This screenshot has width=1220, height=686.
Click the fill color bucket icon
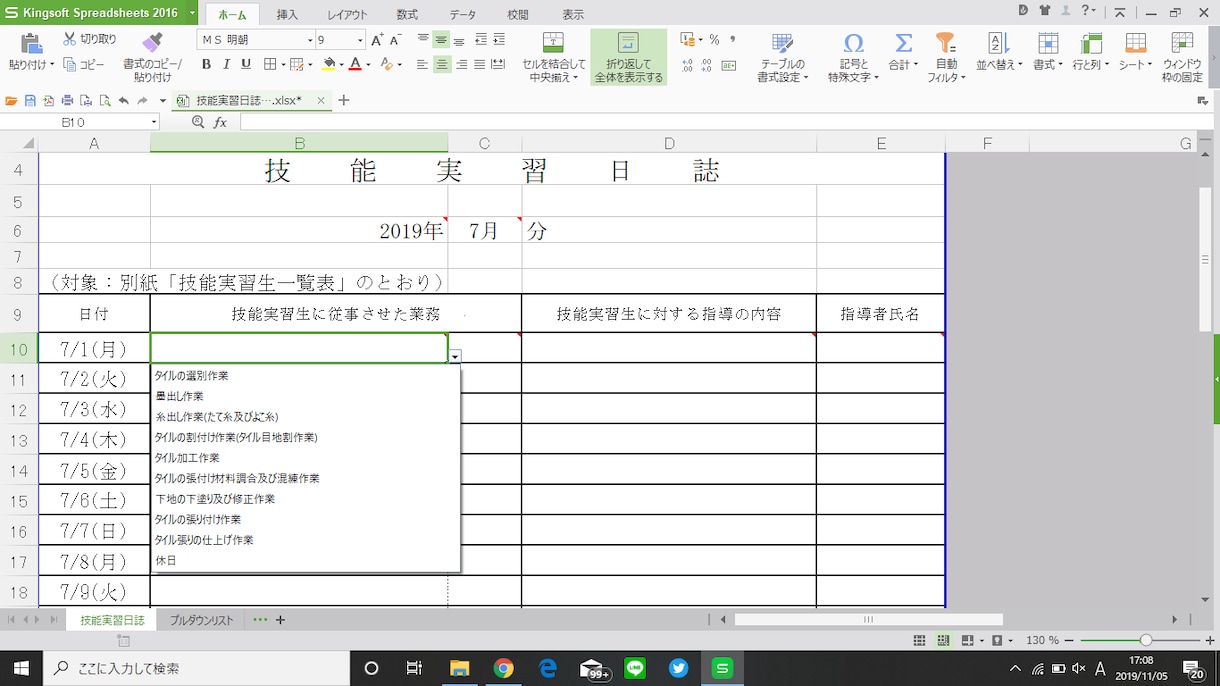pyautogui.click(x=329, y=64)
